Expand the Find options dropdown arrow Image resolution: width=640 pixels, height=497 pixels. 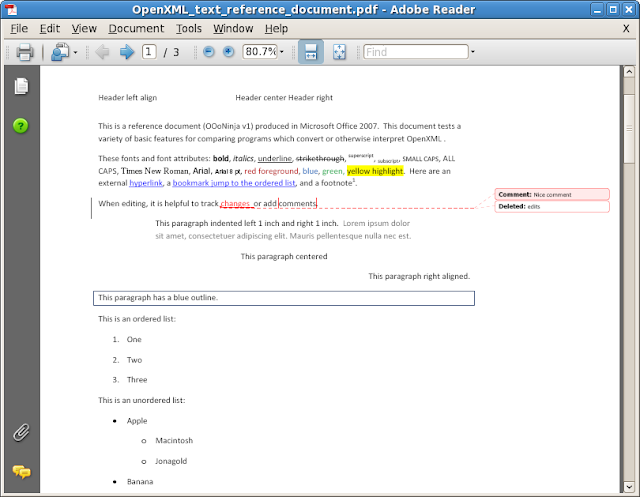pyautogui.click(x=472, y=52)
